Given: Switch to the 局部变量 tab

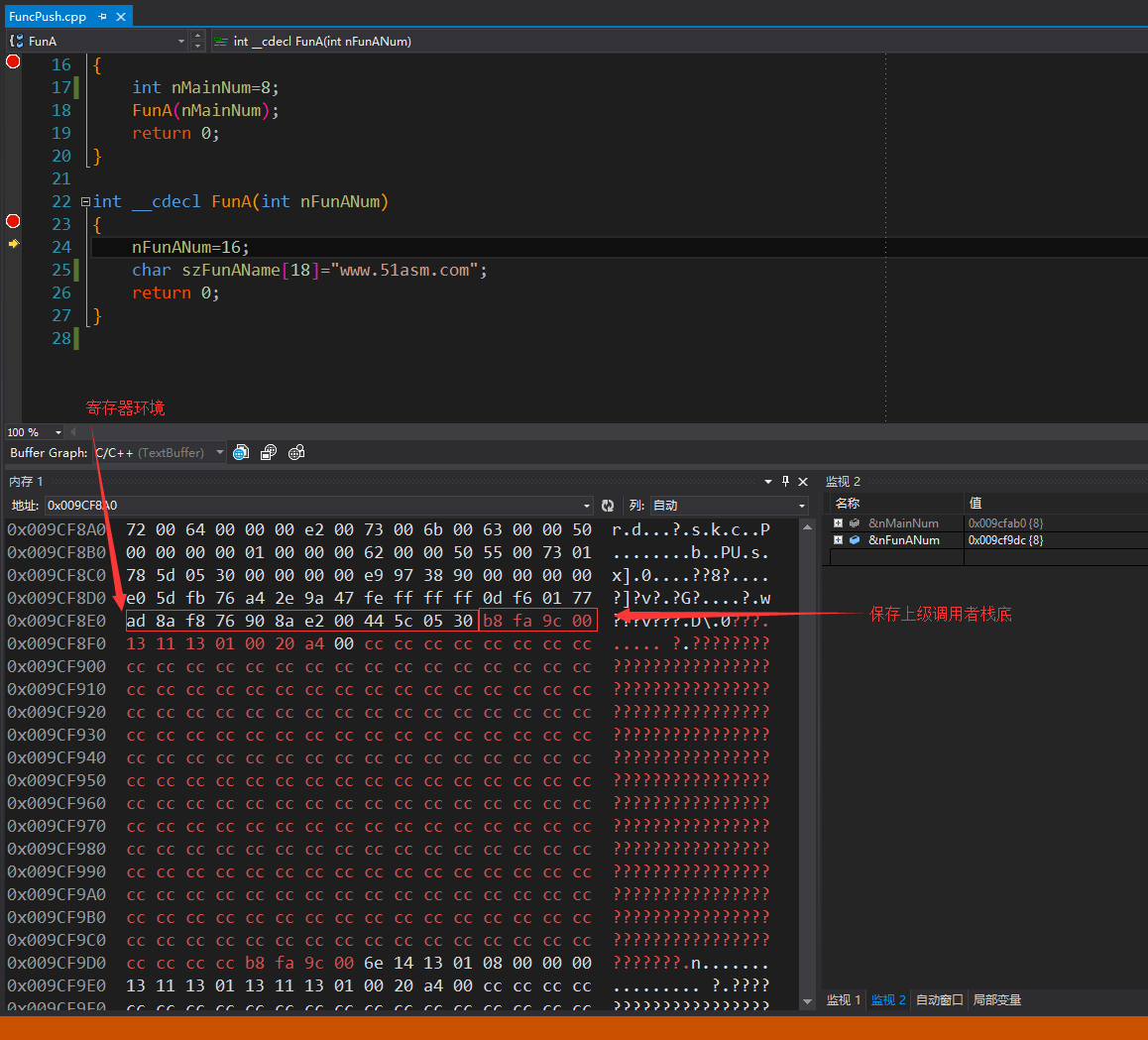Looking at the screenshot, I should (996, 1000).
